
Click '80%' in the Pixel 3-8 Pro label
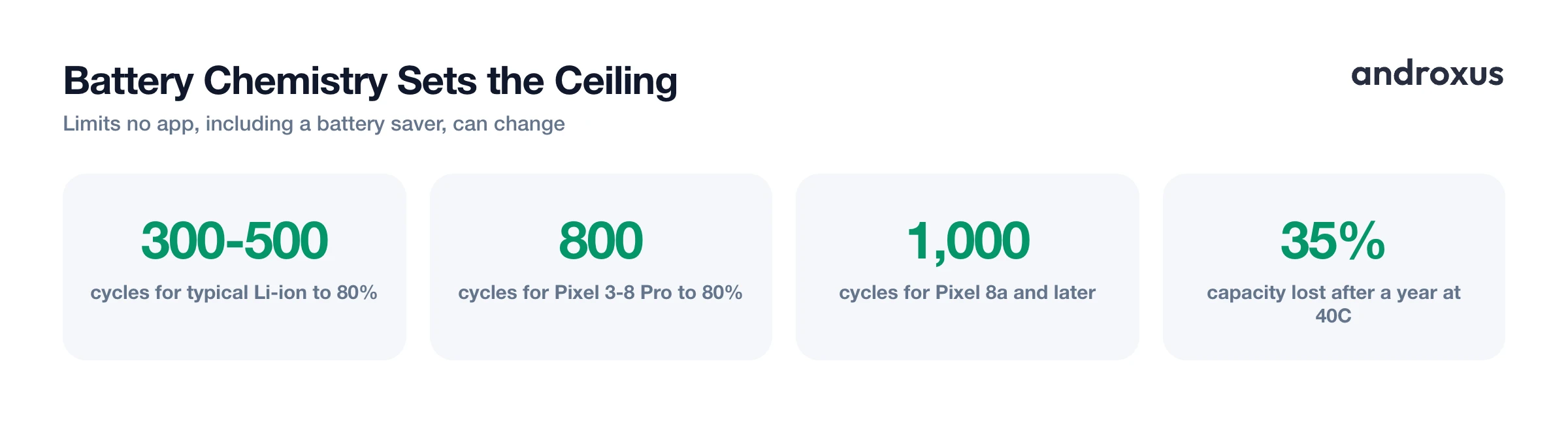[722, 292]
